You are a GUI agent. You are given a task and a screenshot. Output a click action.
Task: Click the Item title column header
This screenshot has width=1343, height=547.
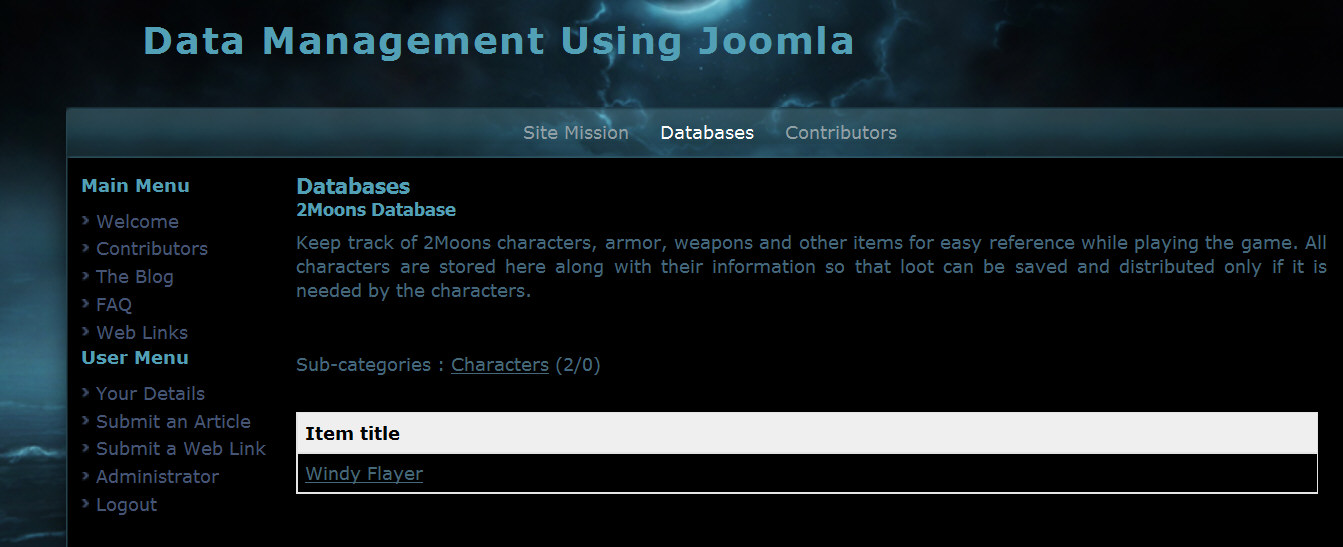tap(352, 434)
